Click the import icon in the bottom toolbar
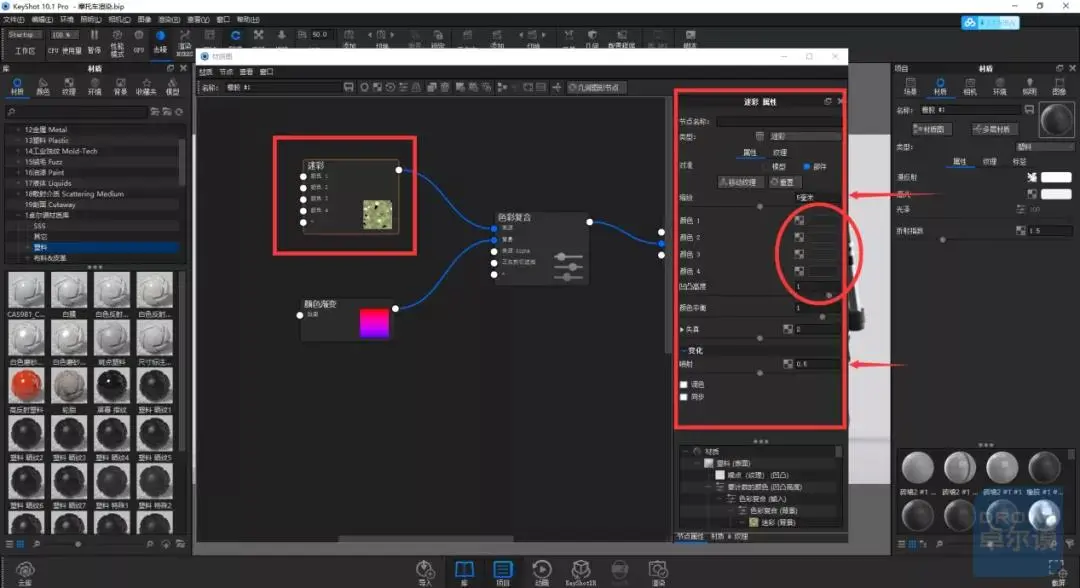The image size is (1080, 588). 425,573
